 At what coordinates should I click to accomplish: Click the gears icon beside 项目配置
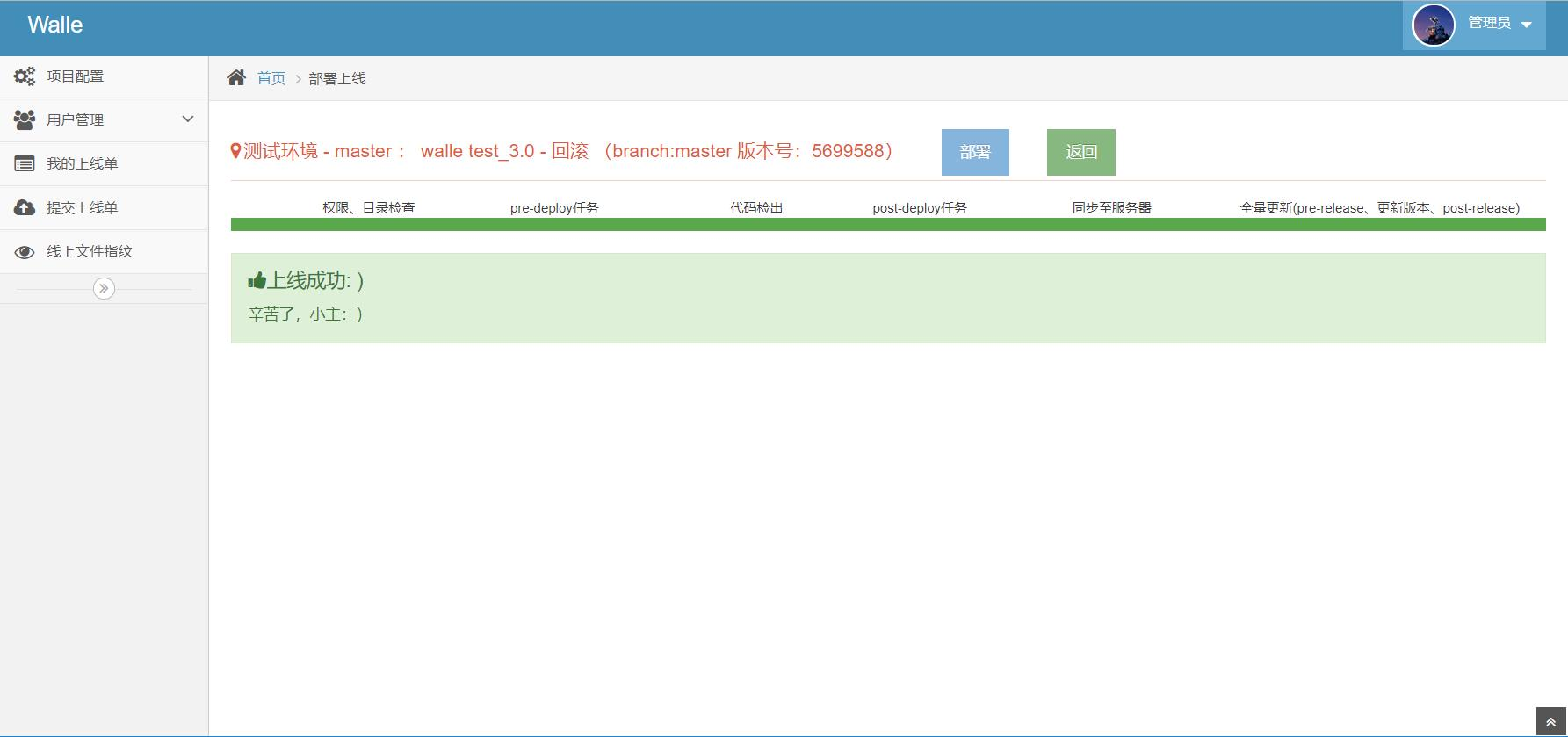[25, 76]
